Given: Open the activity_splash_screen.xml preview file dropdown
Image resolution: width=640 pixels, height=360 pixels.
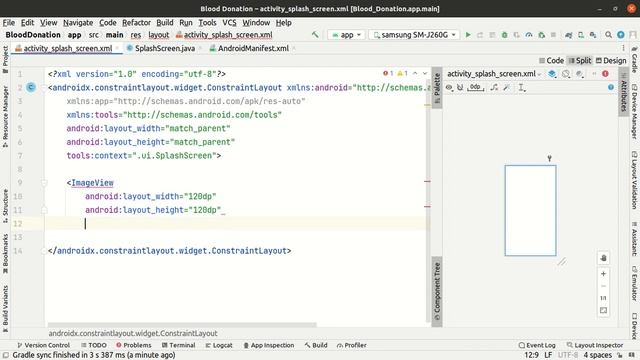Looking at the screenshot, I should 494,74.
